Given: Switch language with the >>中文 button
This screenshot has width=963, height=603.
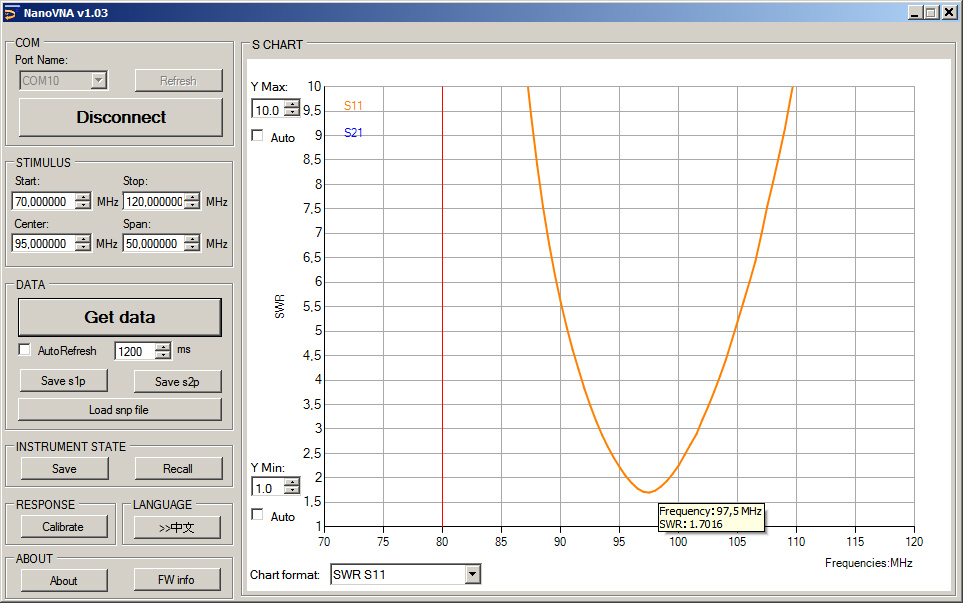Looking at the screenshot, I should [x=177, y=528].
